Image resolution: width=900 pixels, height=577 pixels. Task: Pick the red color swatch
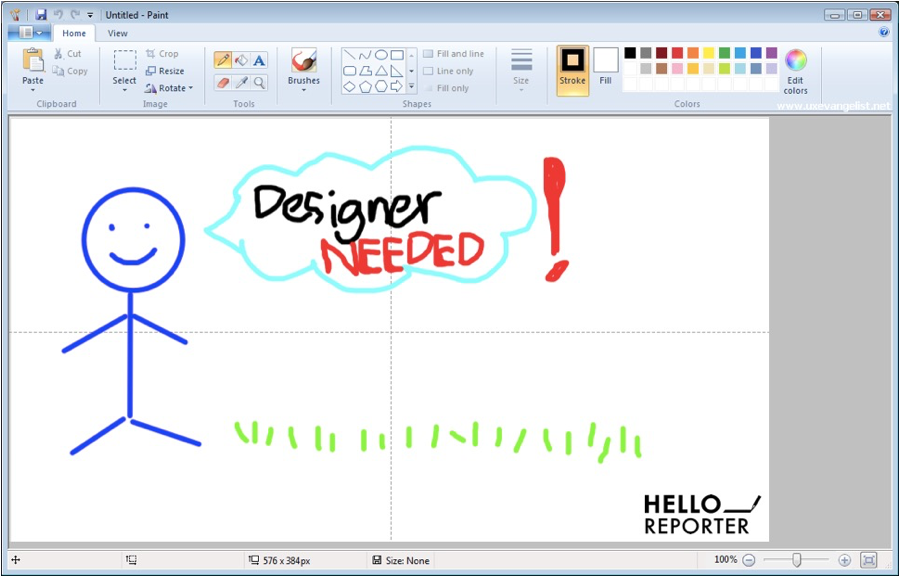677,53
